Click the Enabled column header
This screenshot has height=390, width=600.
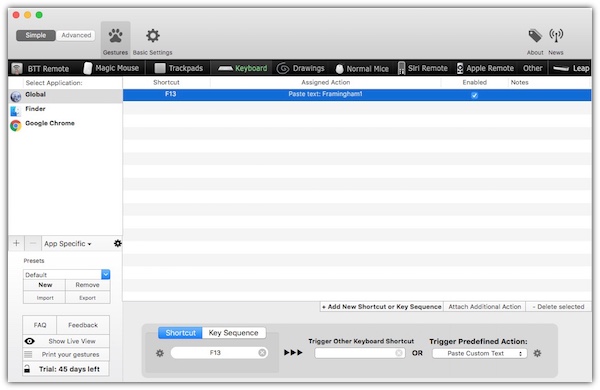point(474,82)
